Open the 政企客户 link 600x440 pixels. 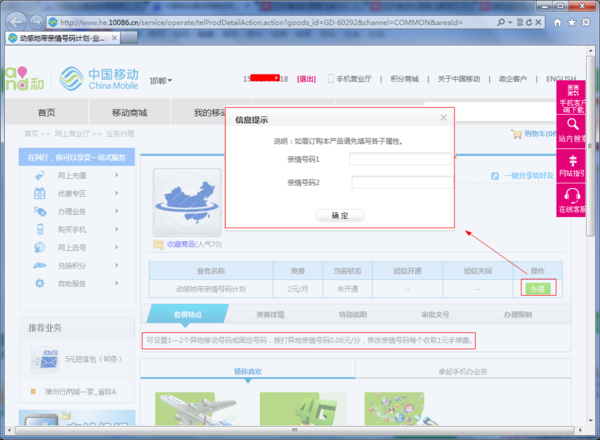[513, 79]
